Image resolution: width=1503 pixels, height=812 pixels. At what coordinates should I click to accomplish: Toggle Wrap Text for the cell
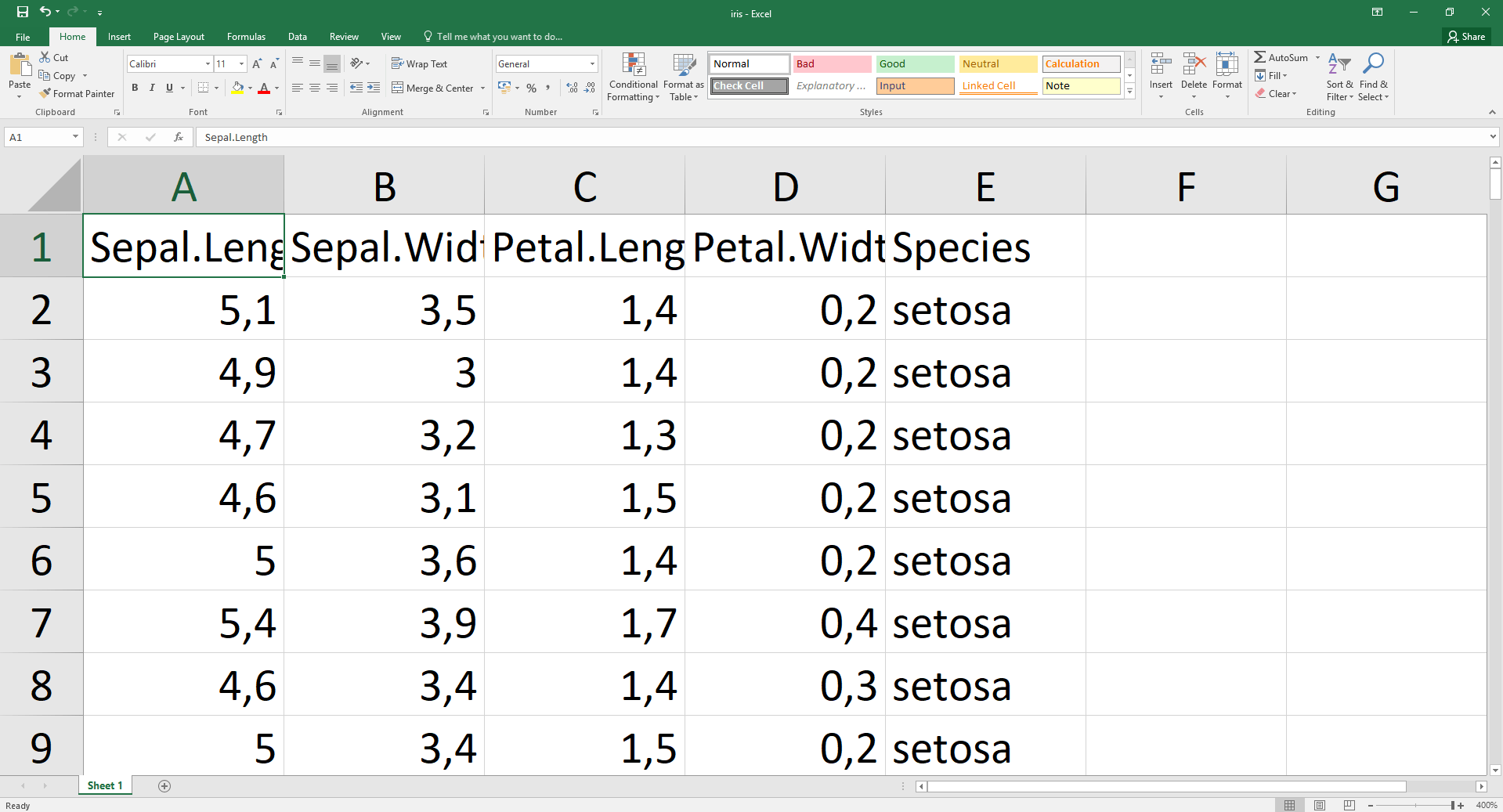point(419,64)
